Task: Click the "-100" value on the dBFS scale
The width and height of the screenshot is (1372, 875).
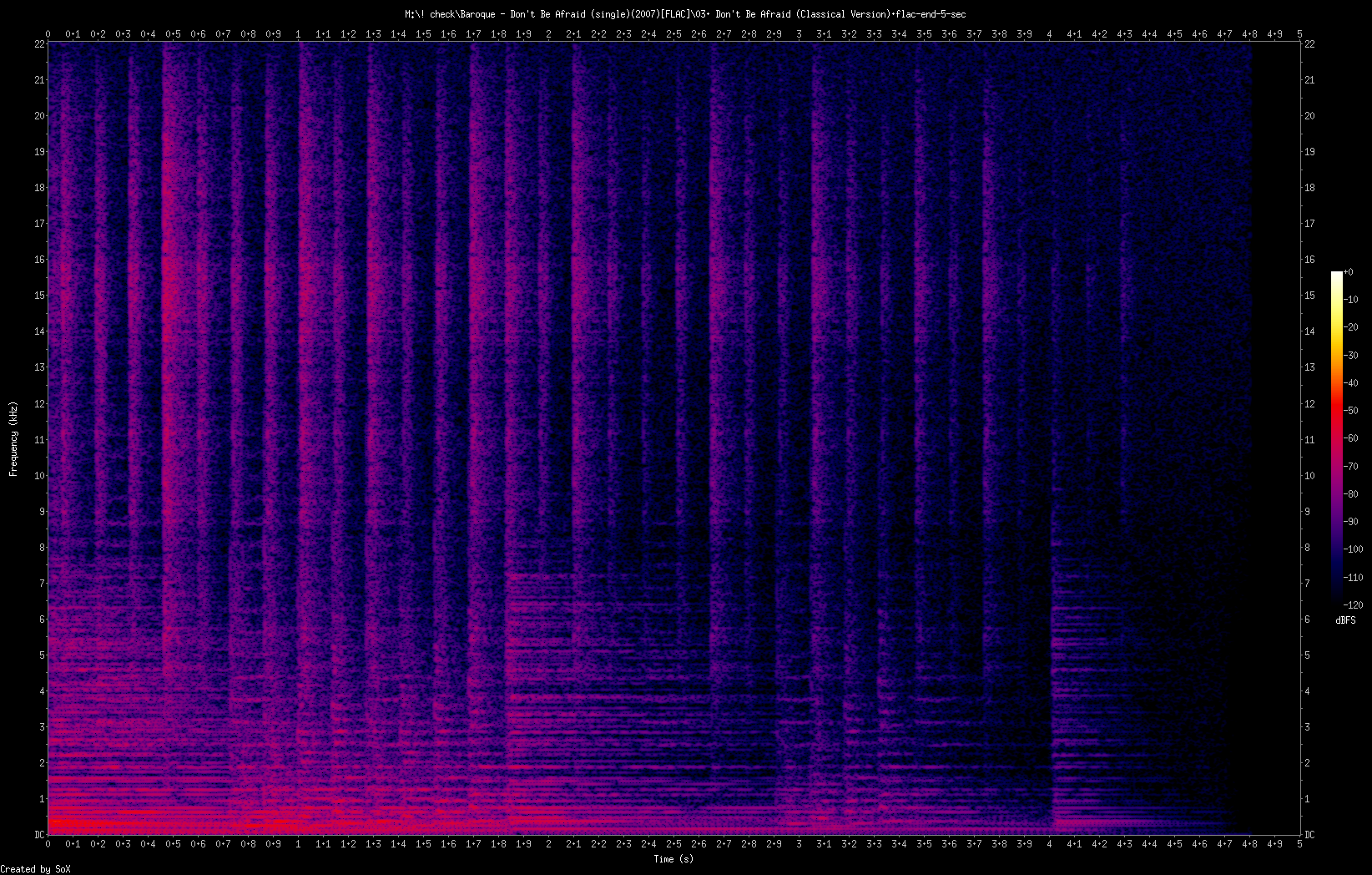Action: [1354, 549]
